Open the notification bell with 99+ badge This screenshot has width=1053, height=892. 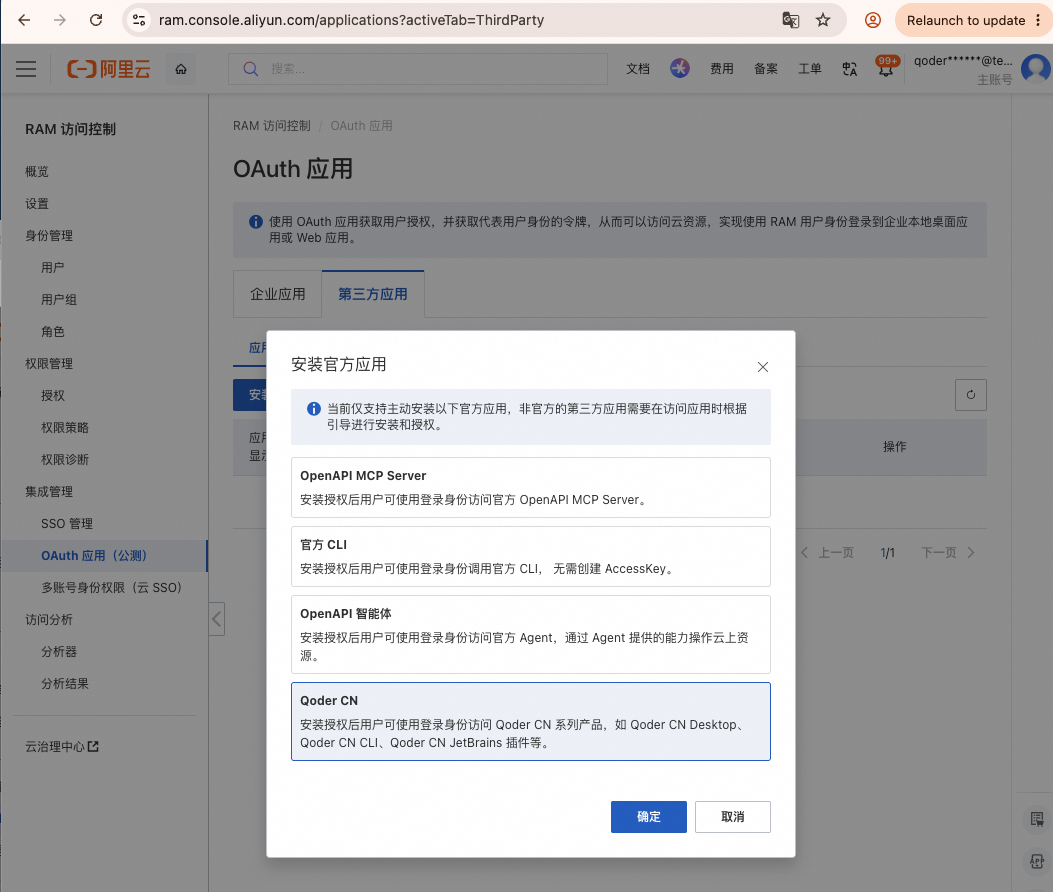click(x=886, y=67)
